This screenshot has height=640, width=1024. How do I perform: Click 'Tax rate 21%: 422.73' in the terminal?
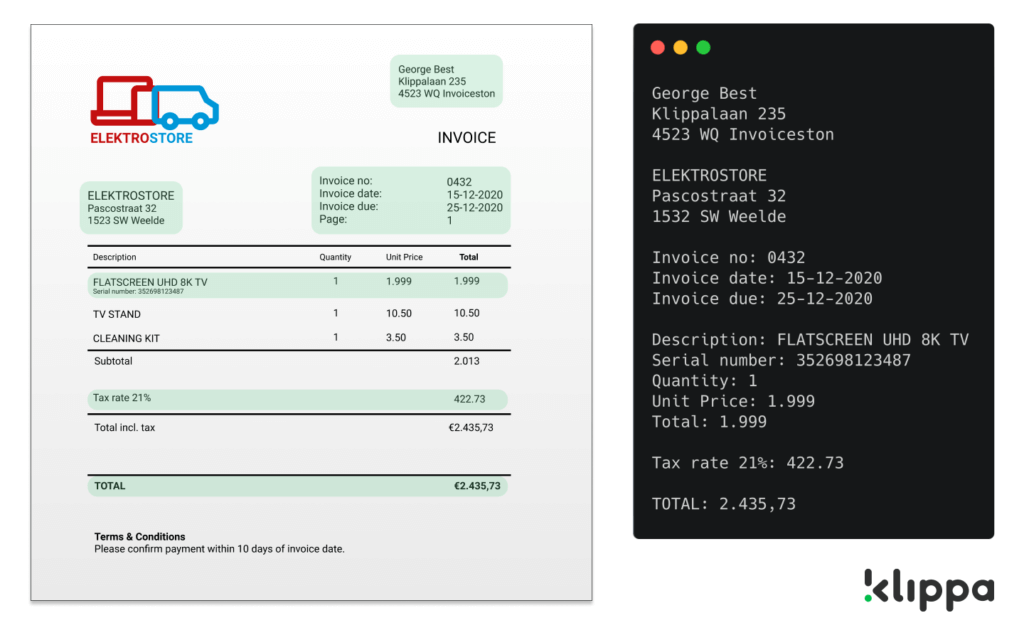[747, 463]
